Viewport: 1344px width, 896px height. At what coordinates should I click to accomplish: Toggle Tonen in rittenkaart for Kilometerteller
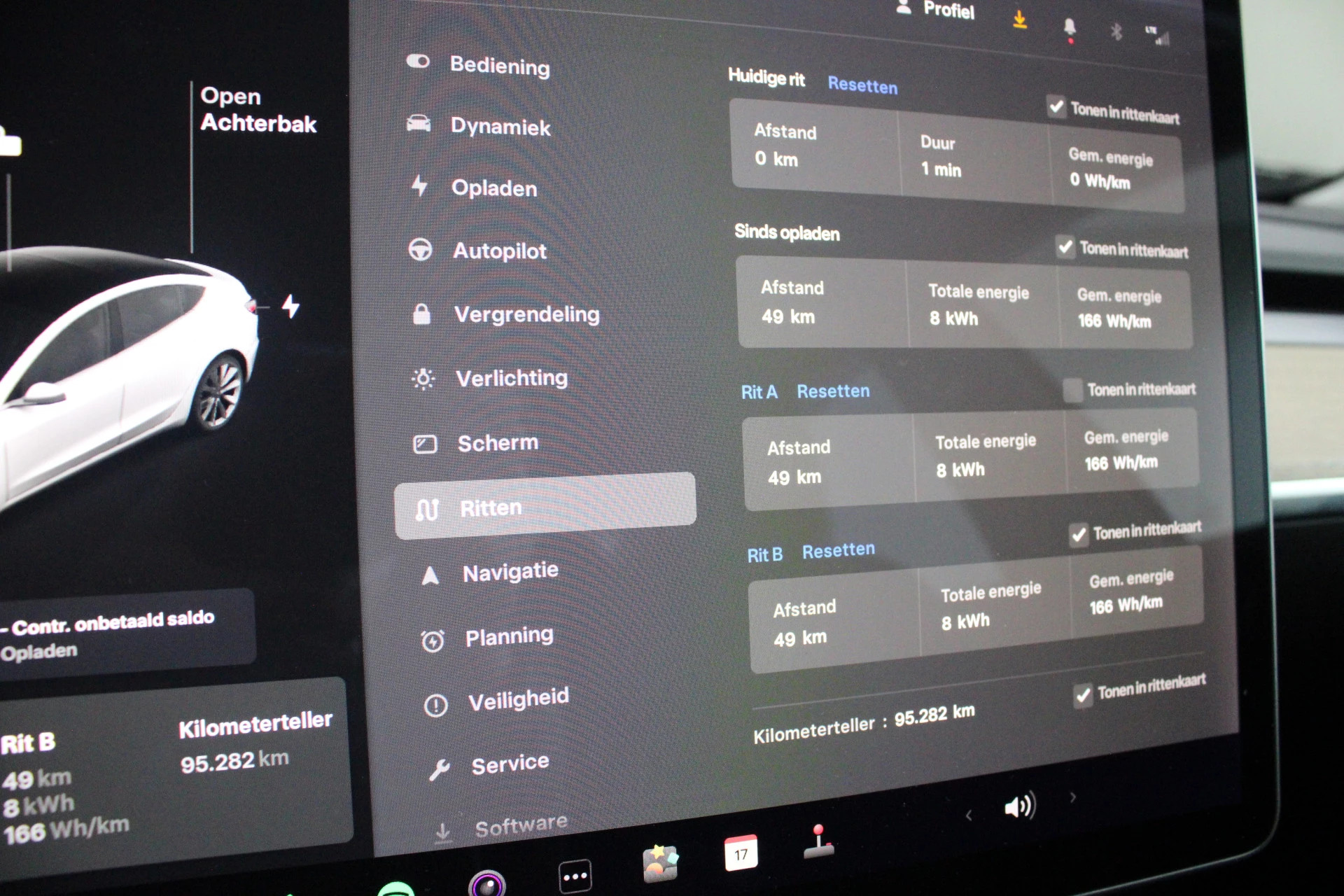tap(1083, 695)
